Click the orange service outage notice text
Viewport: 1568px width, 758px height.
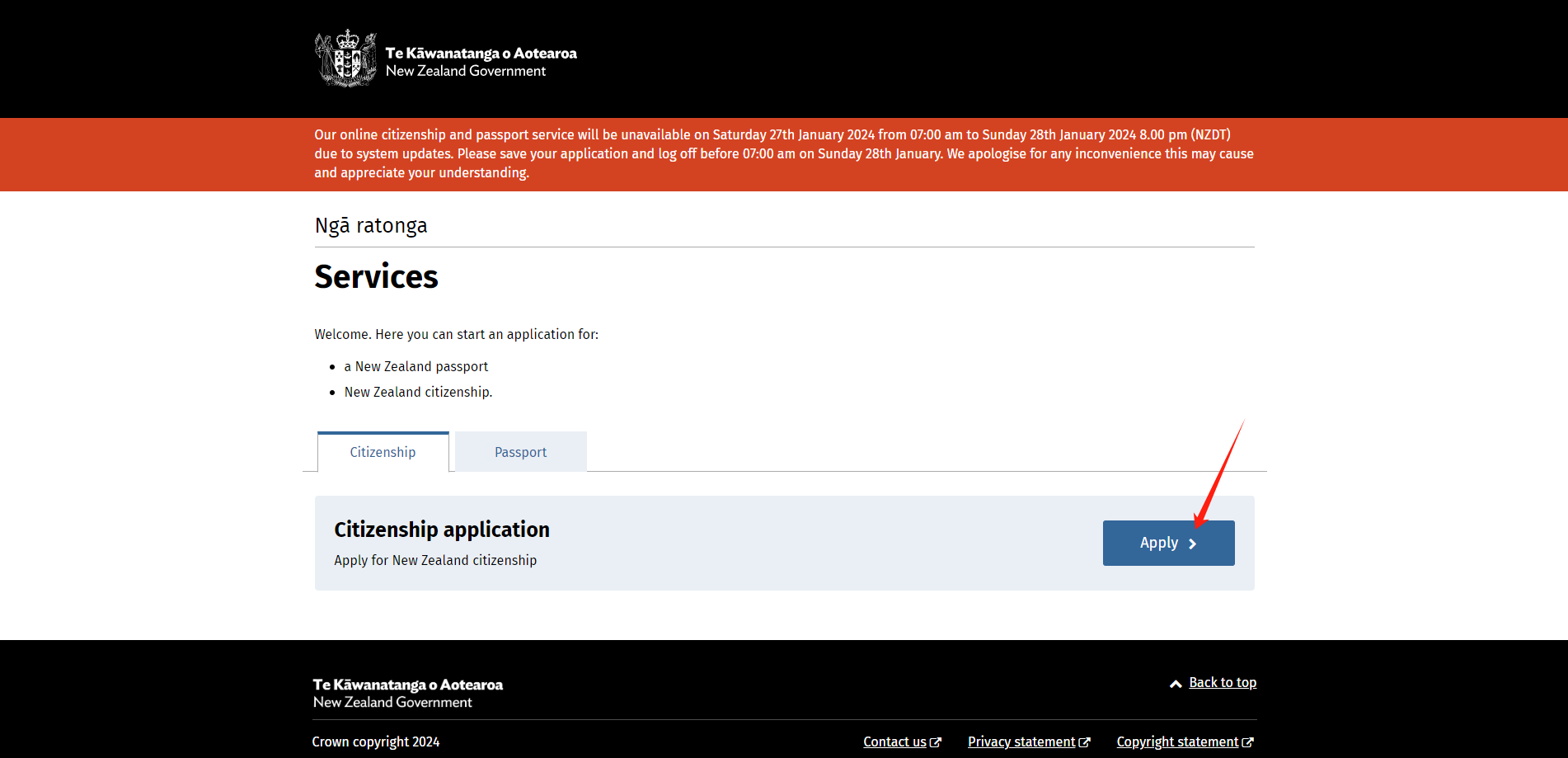(x=784, y=153)
